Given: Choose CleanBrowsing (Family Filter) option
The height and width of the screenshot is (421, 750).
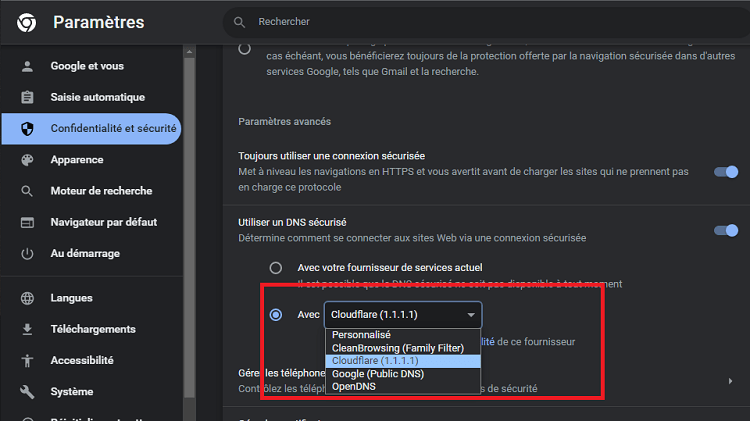Looking at the screenshot, I should click(403, 348).
